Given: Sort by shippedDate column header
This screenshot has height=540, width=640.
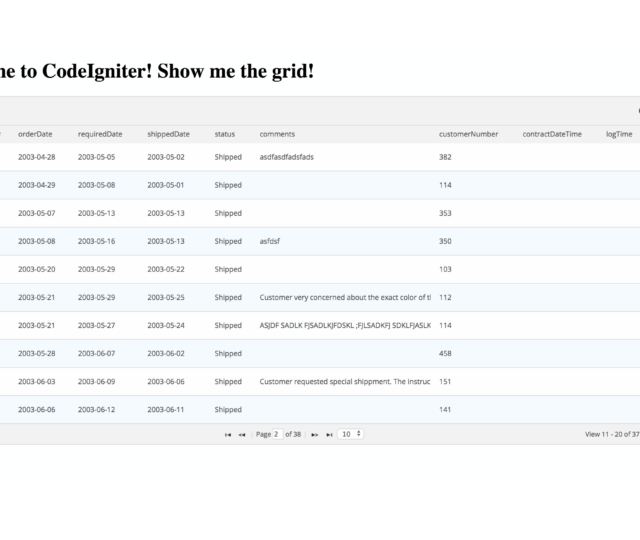Looking at the screenshot, I should [169, 134].
